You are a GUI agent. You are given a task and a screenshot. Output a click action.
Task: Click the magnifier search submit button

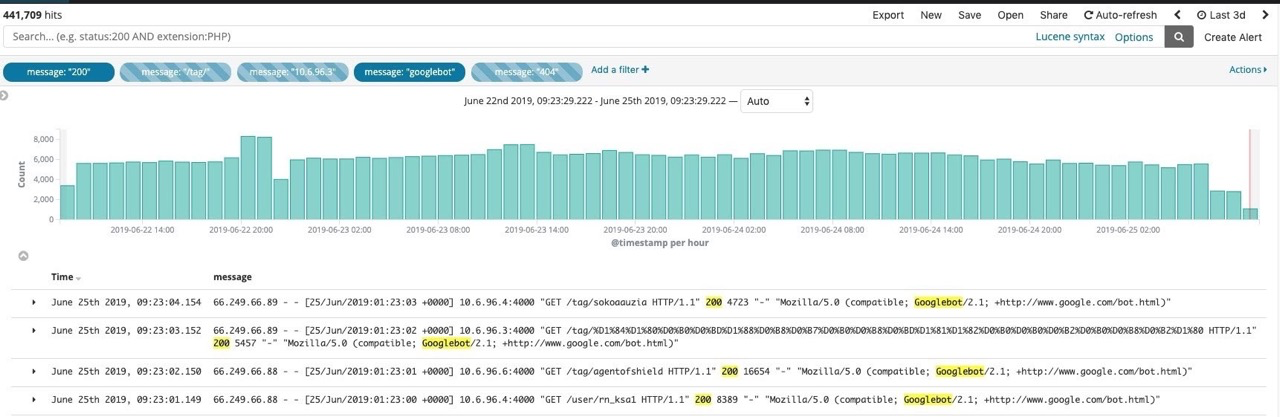1179,37
